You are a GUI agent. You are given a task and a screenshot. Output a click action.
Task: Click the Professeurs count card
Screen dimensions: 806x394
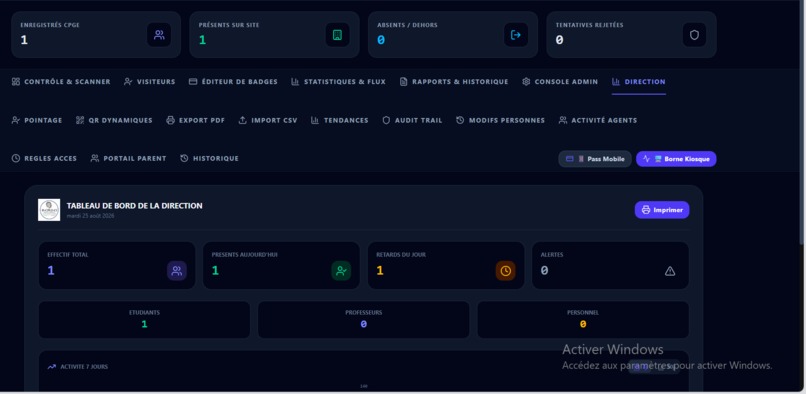[363, 319]
